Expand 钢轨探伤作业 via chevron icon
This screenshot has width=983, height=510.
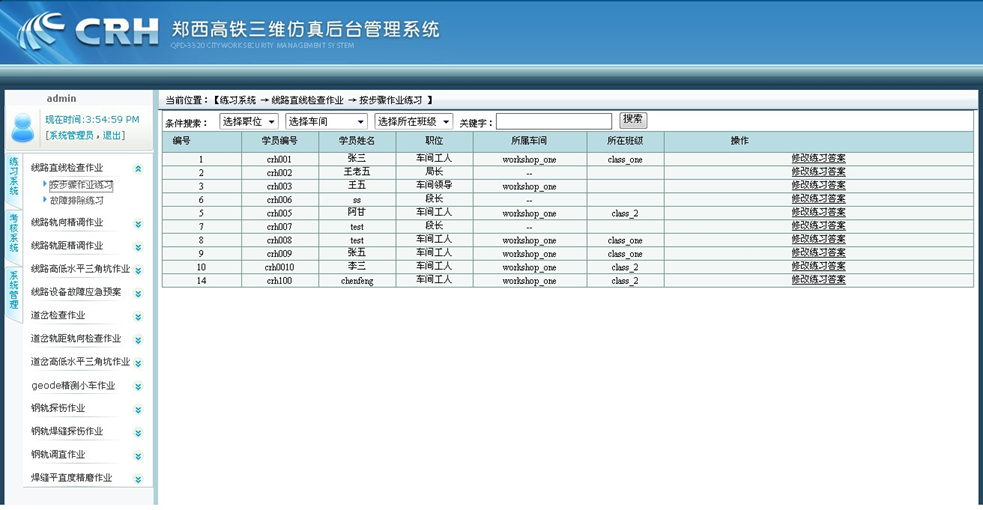tap(138, 410)
